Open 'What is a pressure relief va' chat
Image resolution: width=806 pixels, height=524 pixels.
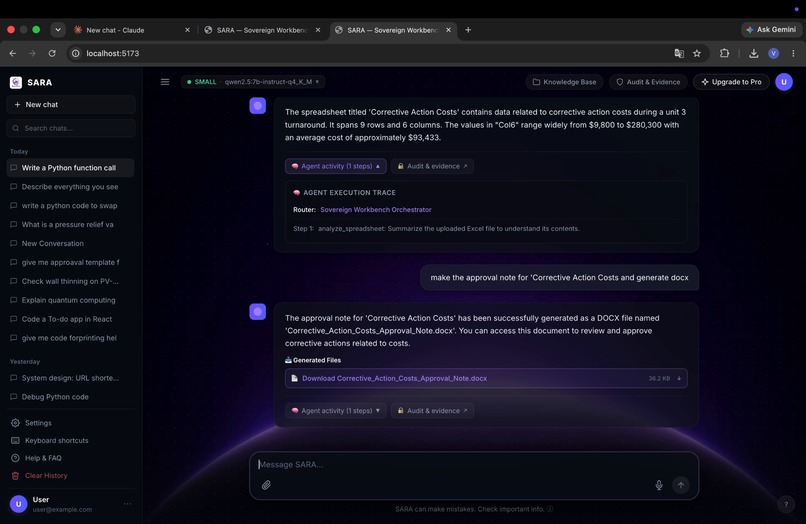[70, 225]
